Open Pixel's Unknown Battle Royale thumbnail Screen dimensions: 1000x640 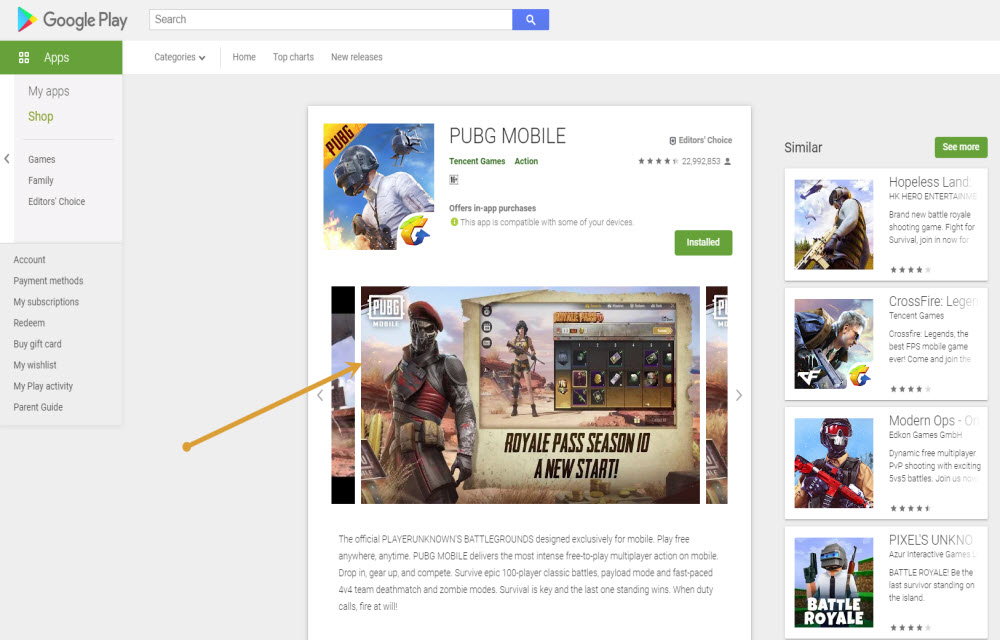pyautogui.click(x=834, y=582)
